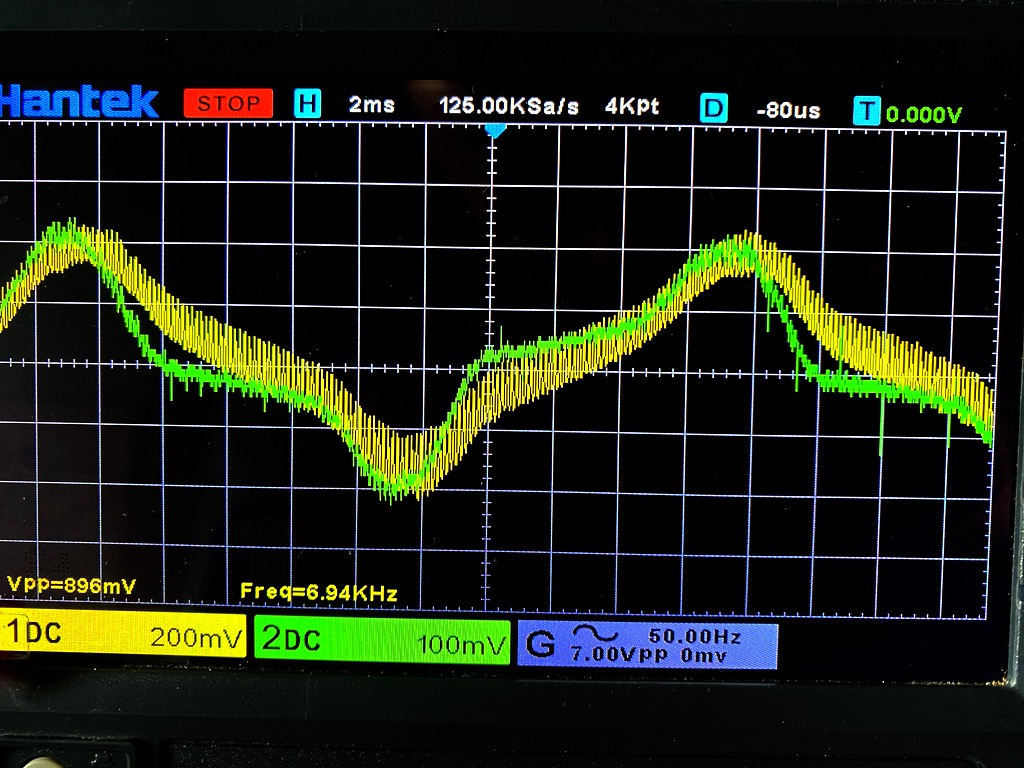
Task: Click the red STOP status indicator
Action: coord(228,103)
